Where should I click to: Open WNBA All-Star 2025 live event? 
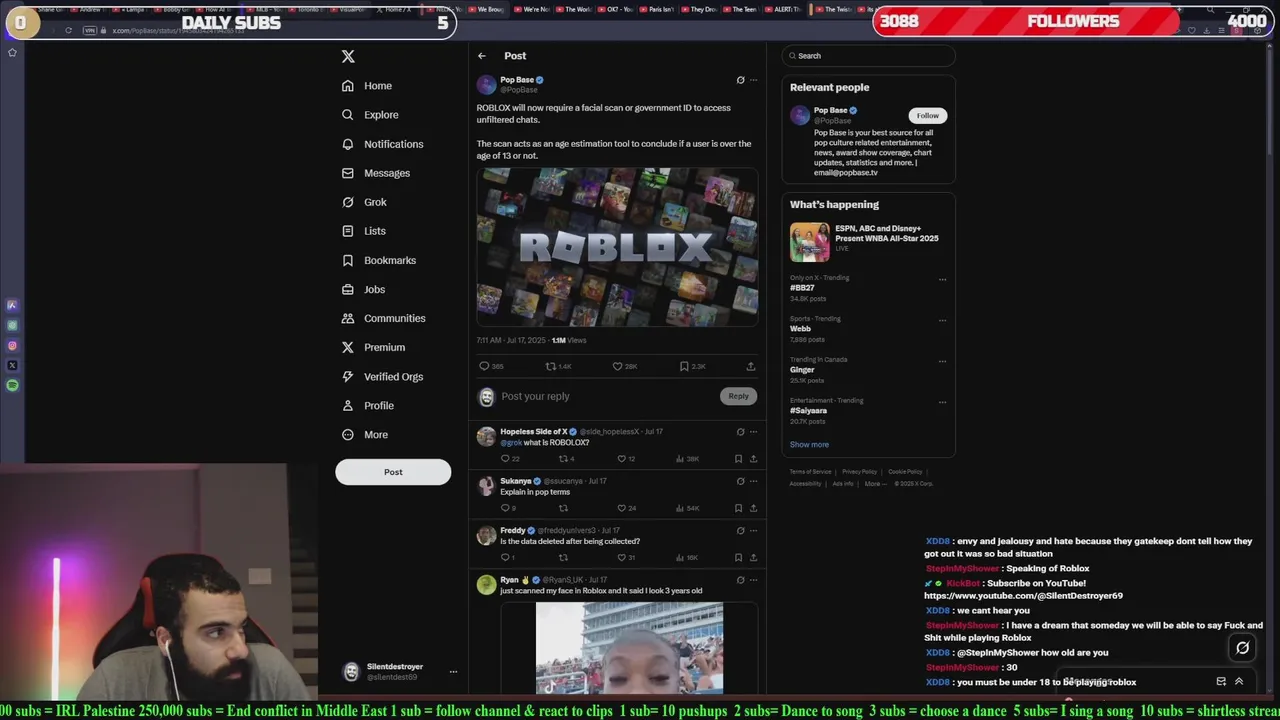coord(867,240)
